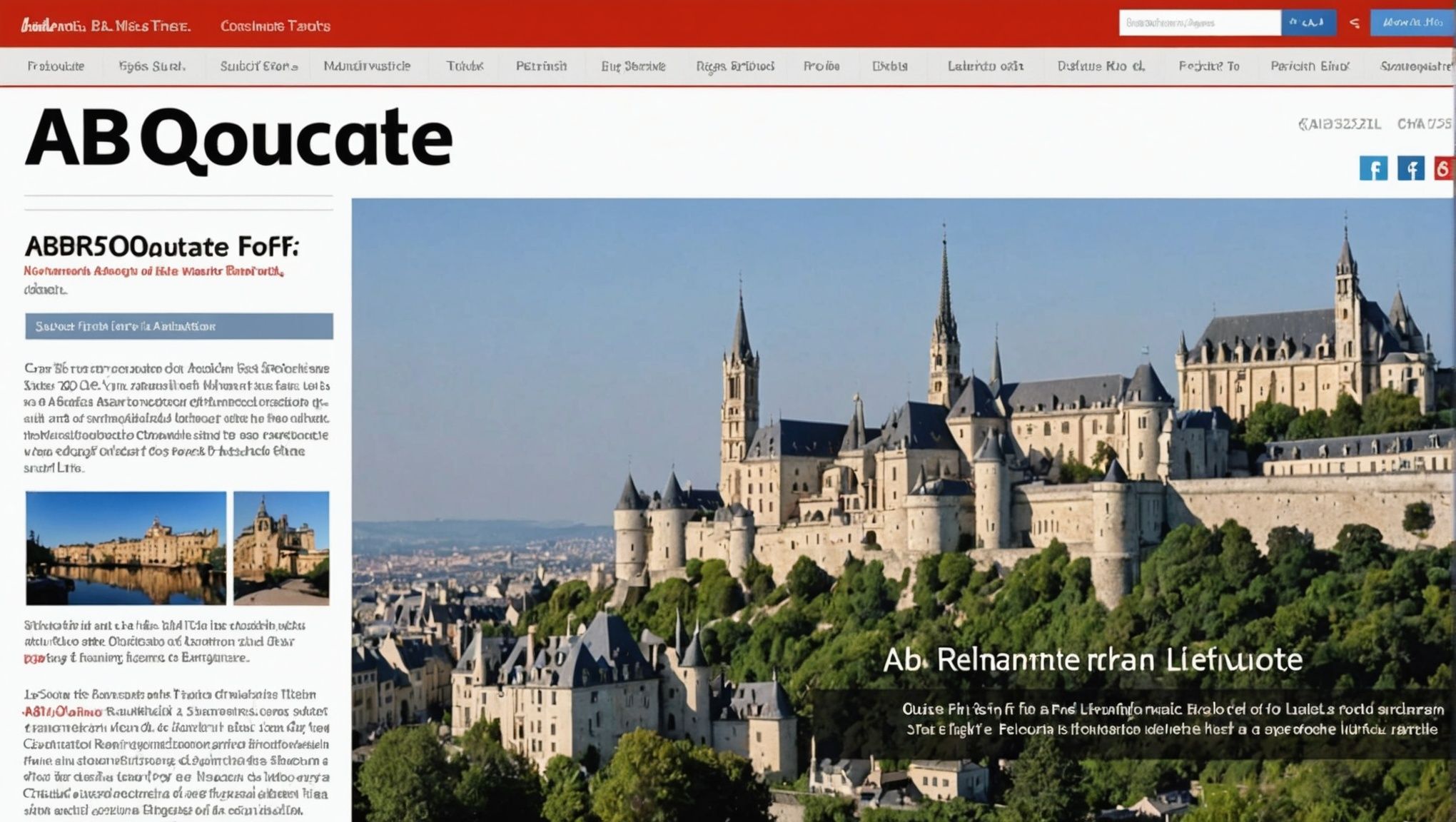Open the 'Lalerdo oftr' navigation item
Image resolution: width=1456 pixels, height=822 pixels.
click(x=986, y=66)
